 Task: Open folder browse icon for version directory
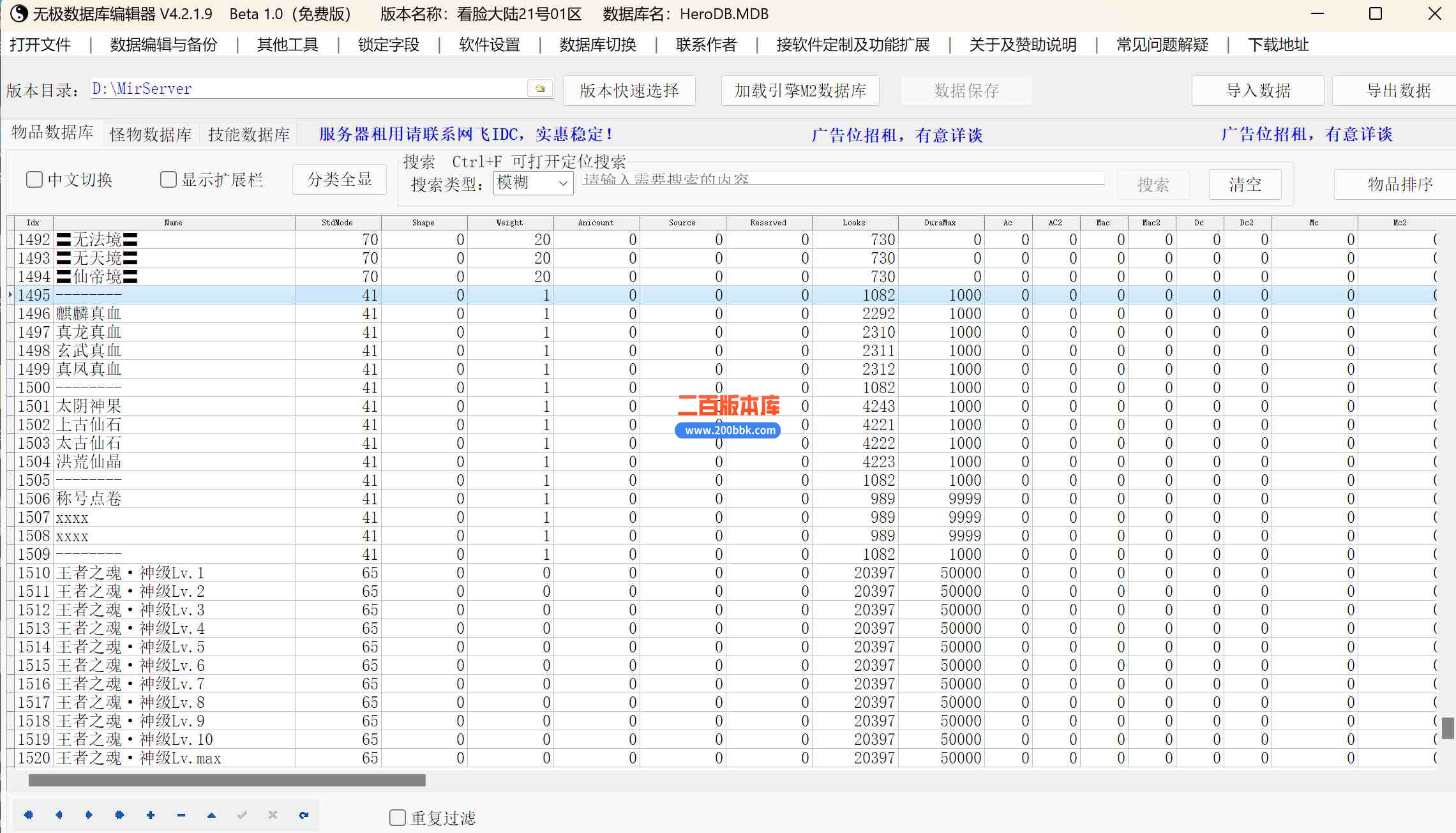tap(540, 89)
